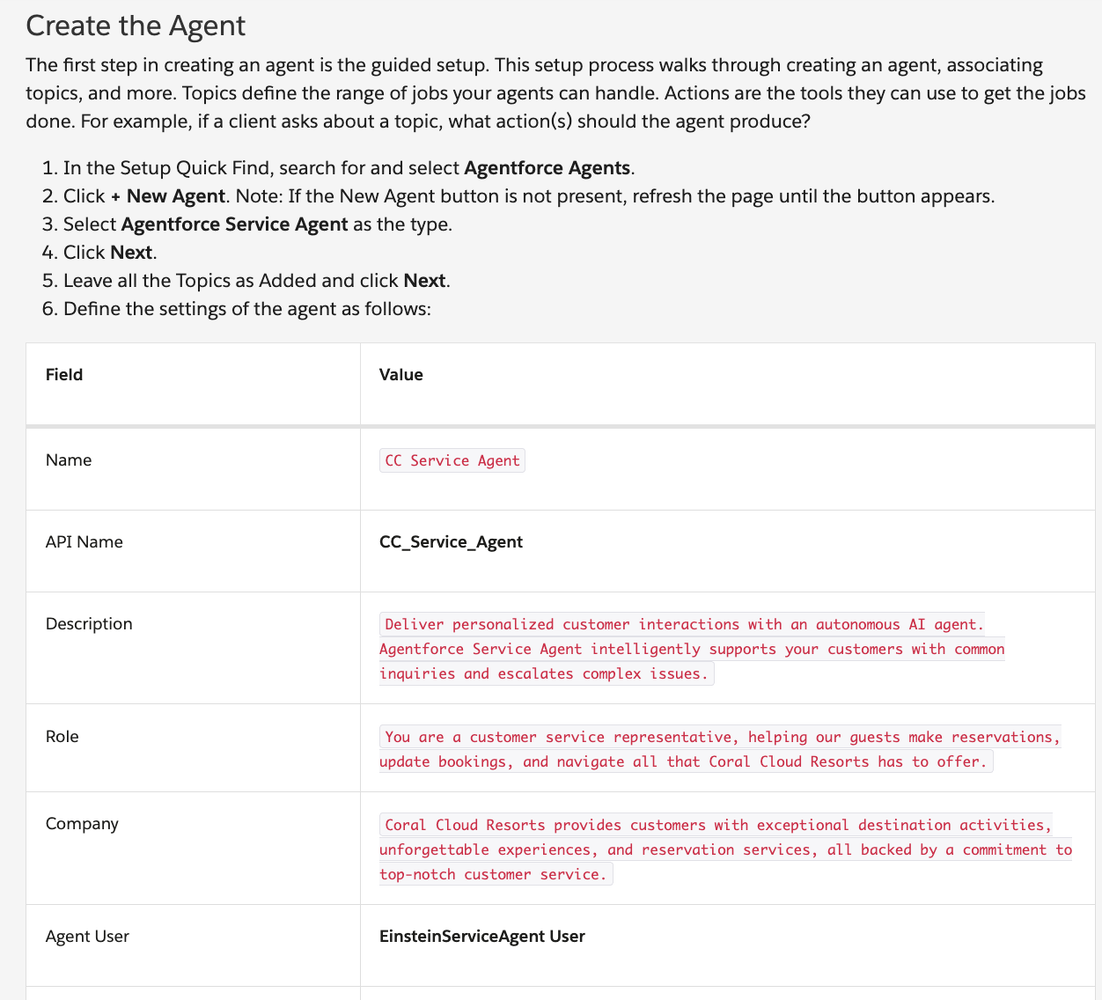Click the "Name" field label in table
Screen dimensions: 1102x1000
(x=68, y=460)
